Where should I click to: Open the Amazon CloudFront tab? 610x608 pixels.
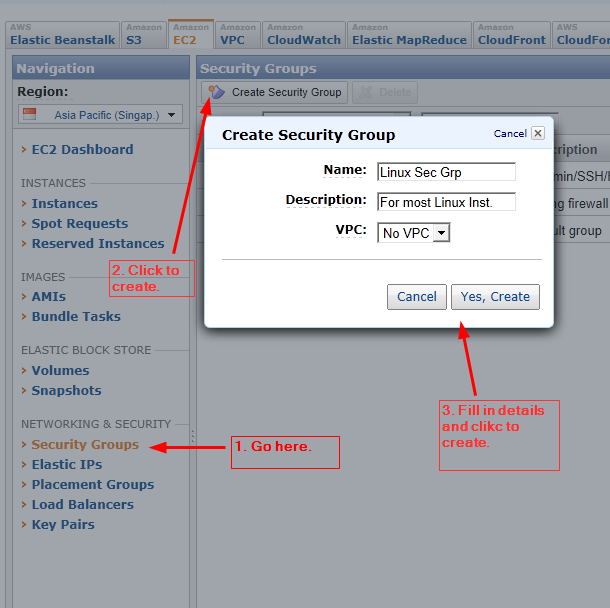tap(512, 35)
